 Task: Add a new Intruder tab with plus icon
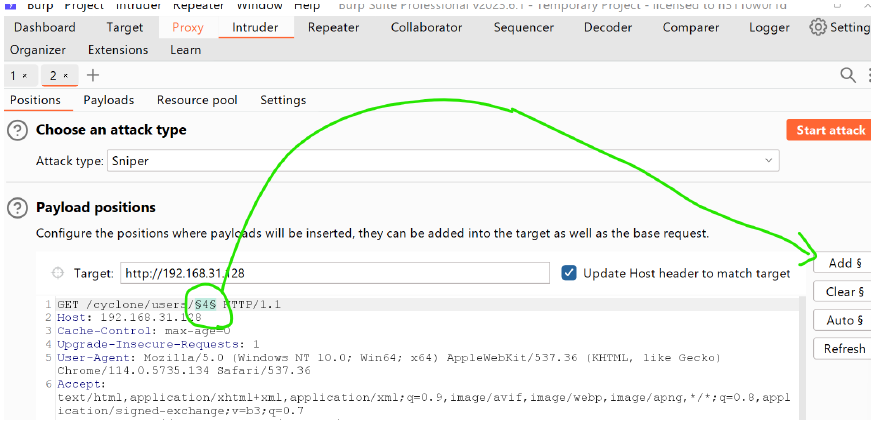click(x=93, y=75)
